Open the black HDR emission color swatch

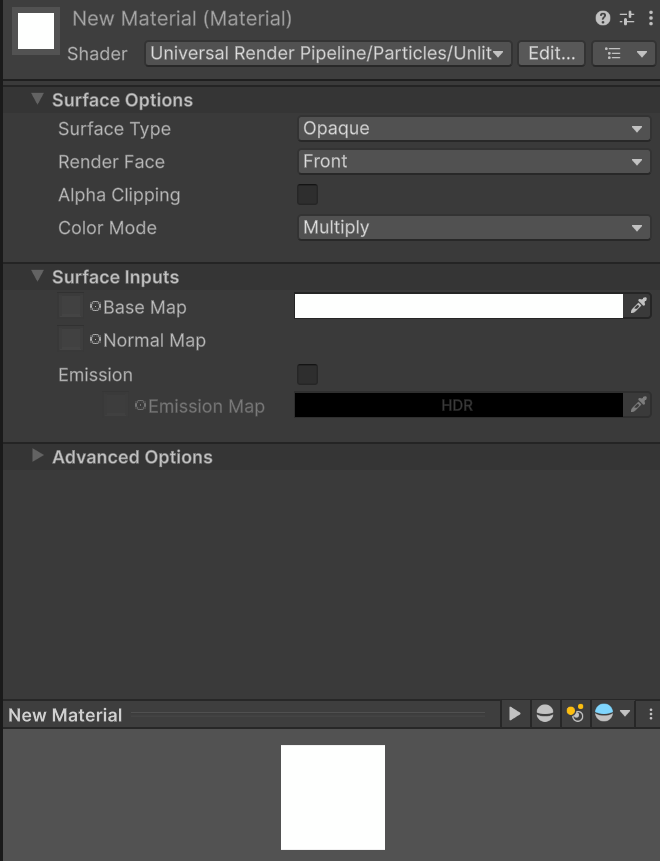[x=458, y=405]
